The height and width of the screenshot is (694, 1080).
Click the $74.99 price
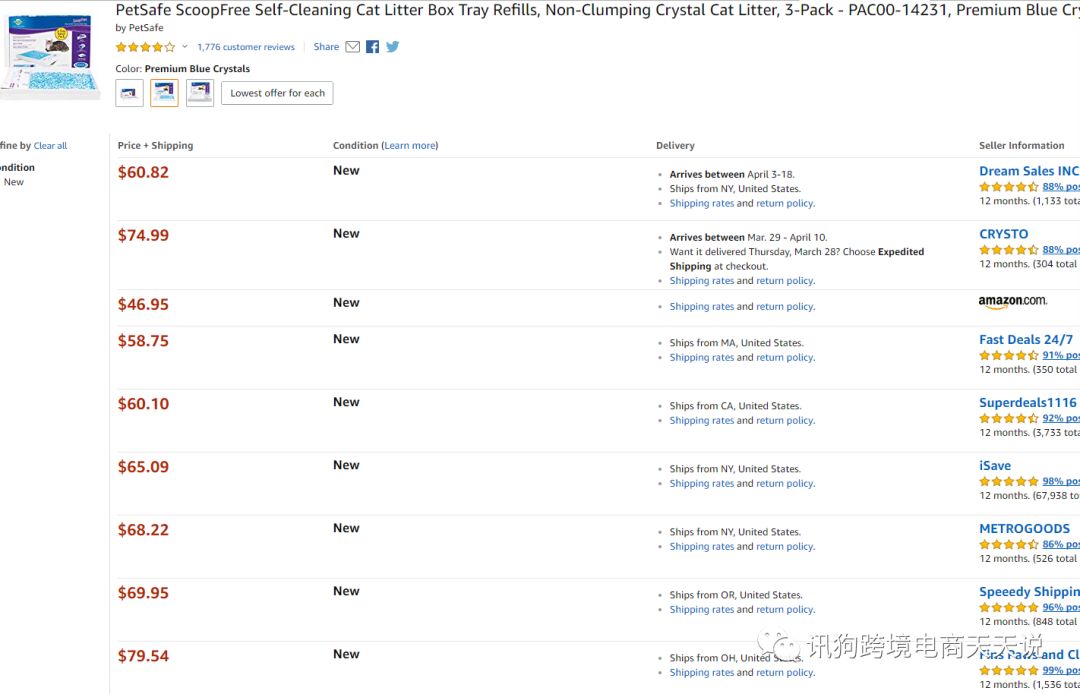(x=143, y=235)
